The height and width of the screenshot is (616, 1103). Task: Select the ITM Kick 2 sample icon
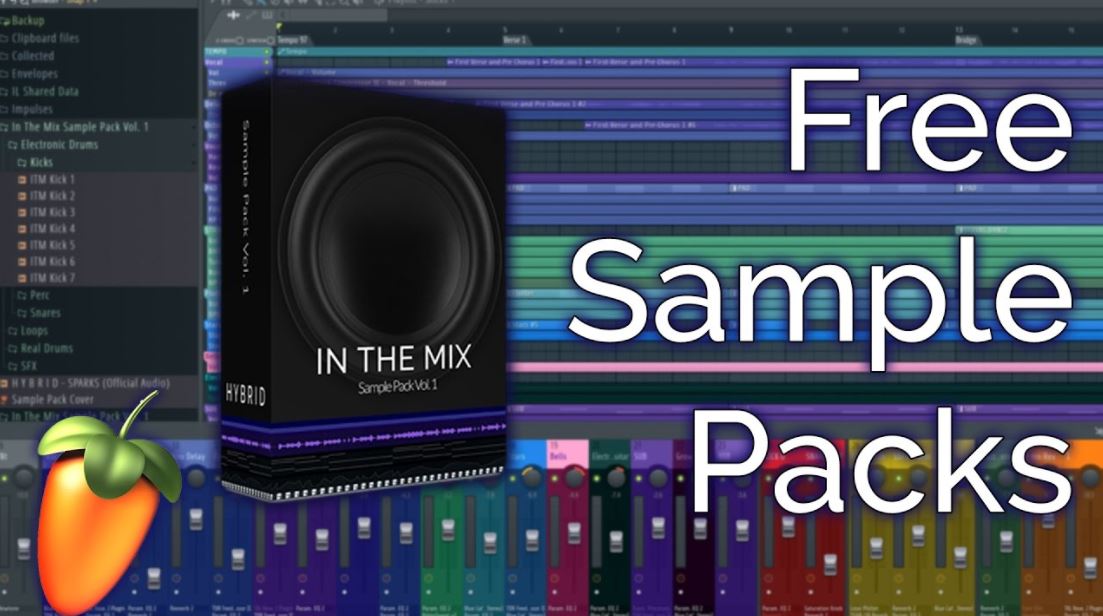click(22, 196)
